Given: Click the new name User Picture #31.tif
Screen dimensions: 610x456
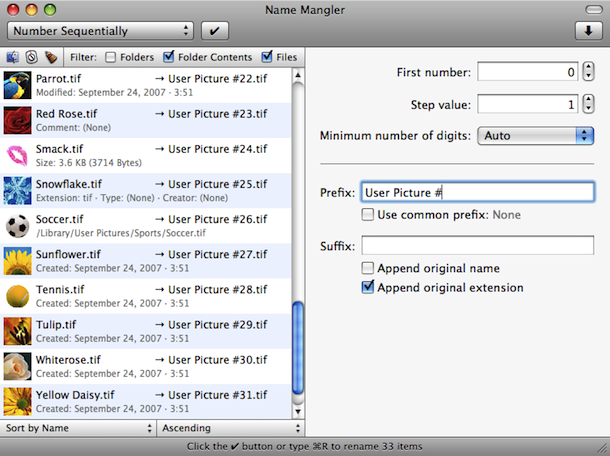Looking at the screenshot, I should [x=217, y=395].
